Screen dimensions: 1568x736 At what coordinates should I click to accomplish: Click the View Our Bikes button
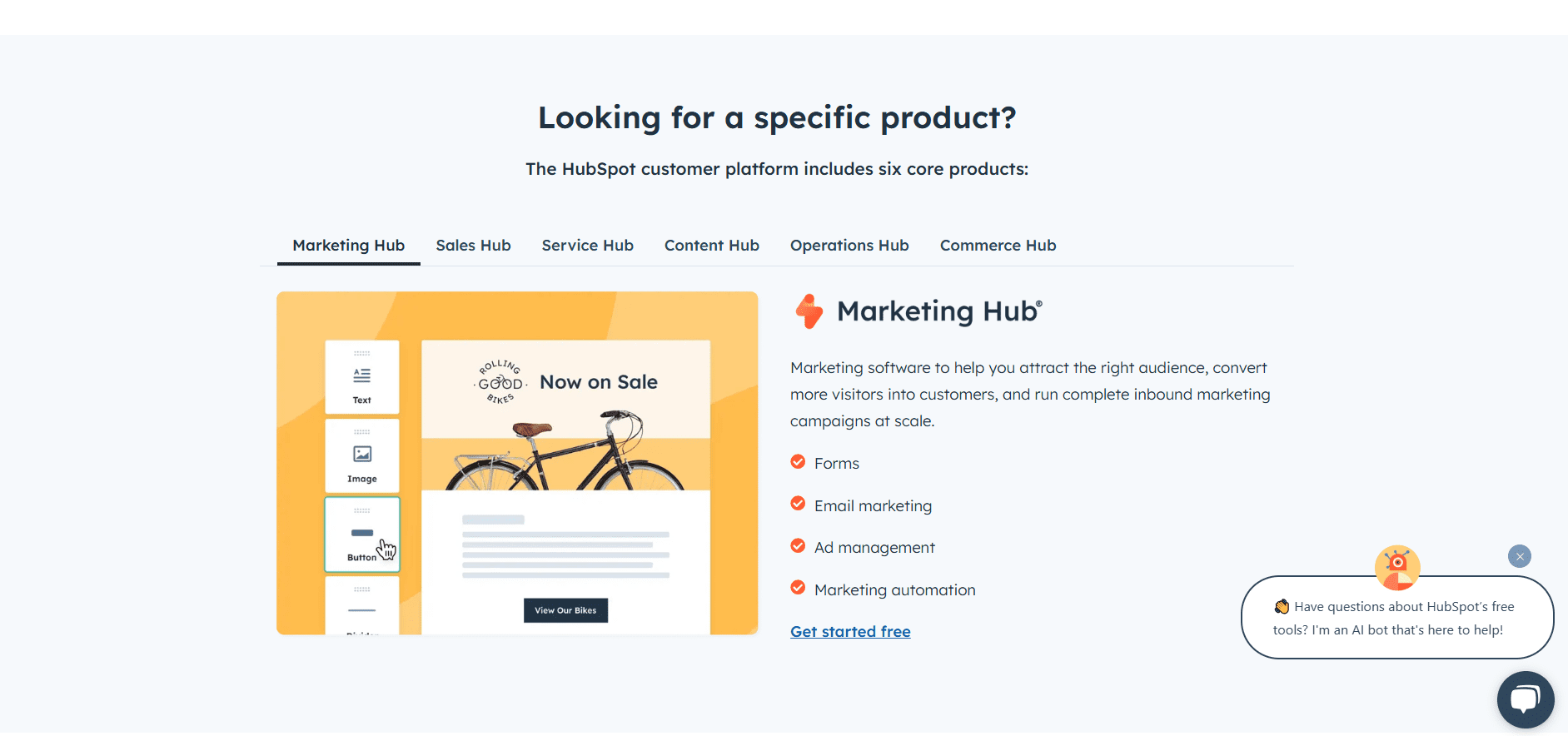565,610
